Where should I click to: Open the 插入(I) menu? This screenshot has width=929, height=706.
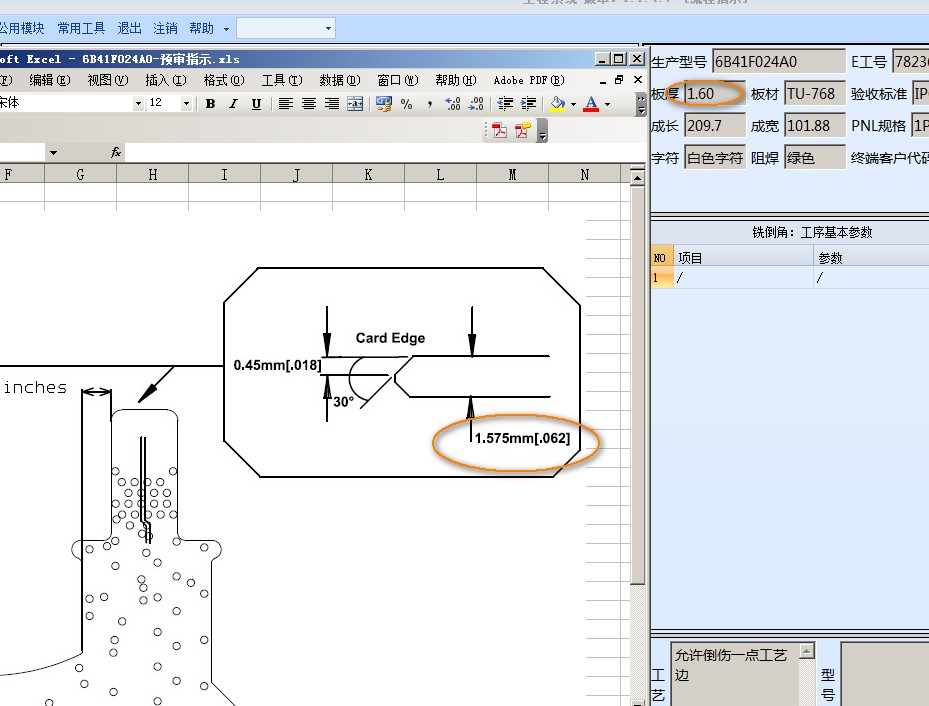click(166, 80)
